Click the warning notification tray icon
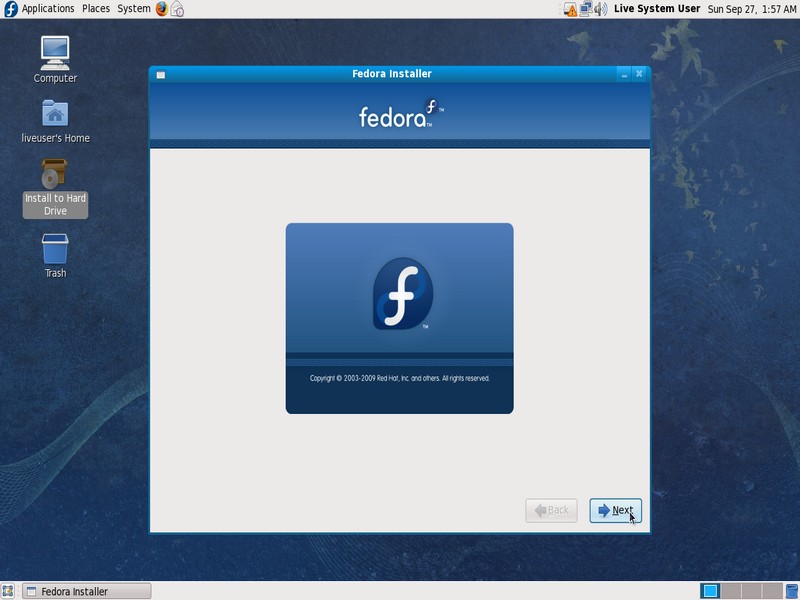The width and height of the screenshot is (800, 600). coord(570,9)
